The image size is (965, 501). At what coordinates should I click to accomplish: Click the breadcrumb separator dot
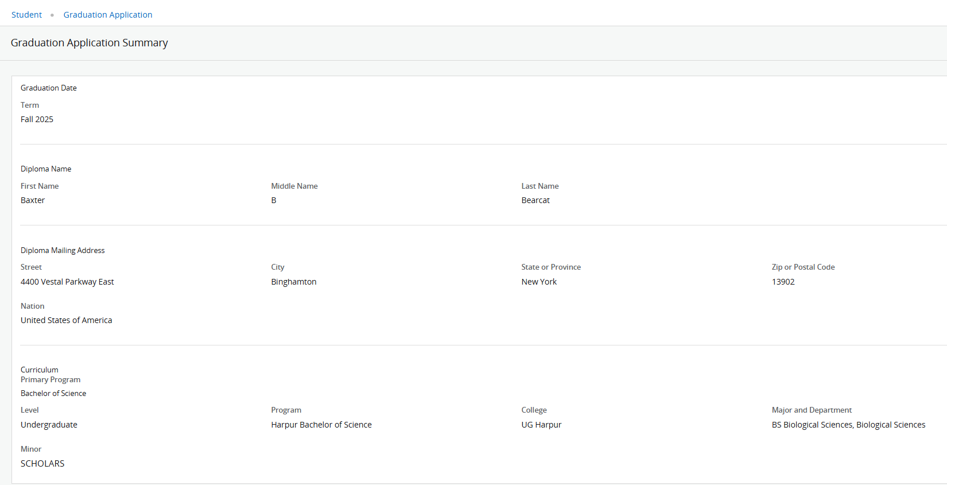52,15
